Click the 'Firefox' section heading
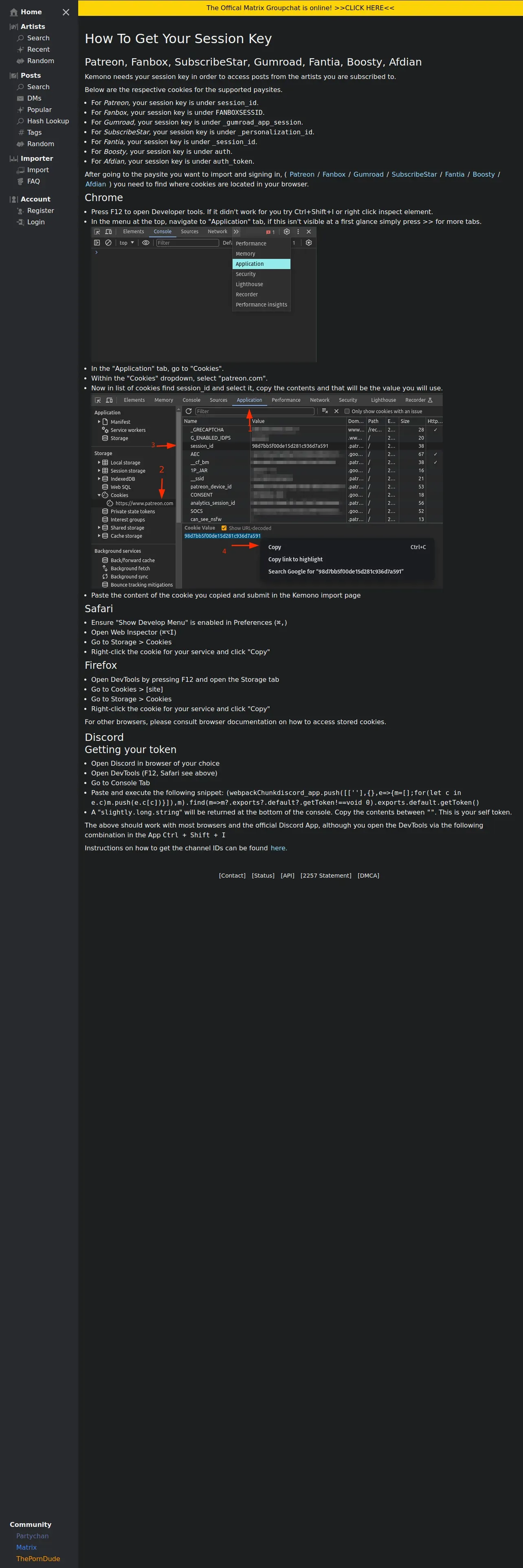 coord(101,665)
